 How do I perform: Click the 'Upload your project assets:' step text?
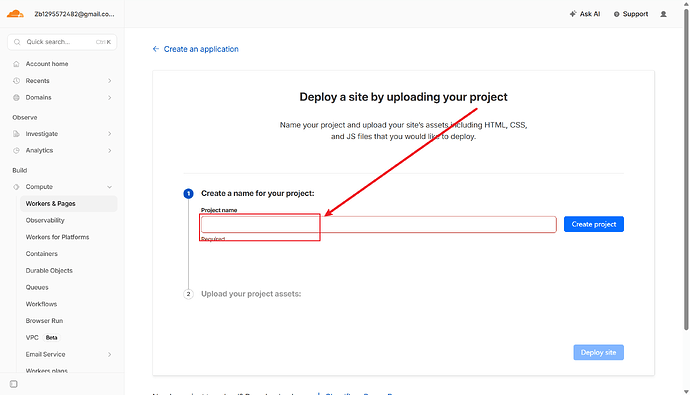(251, 294)
